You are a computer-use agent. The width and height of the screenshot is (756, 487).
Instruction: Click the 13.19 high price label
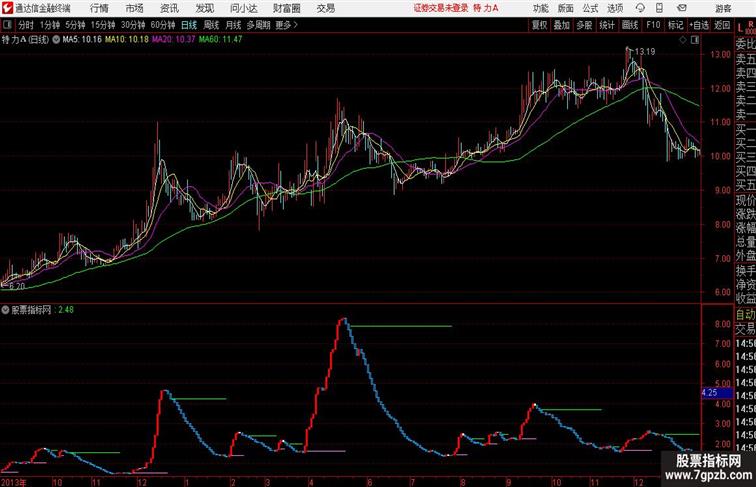tap(645, 52)
